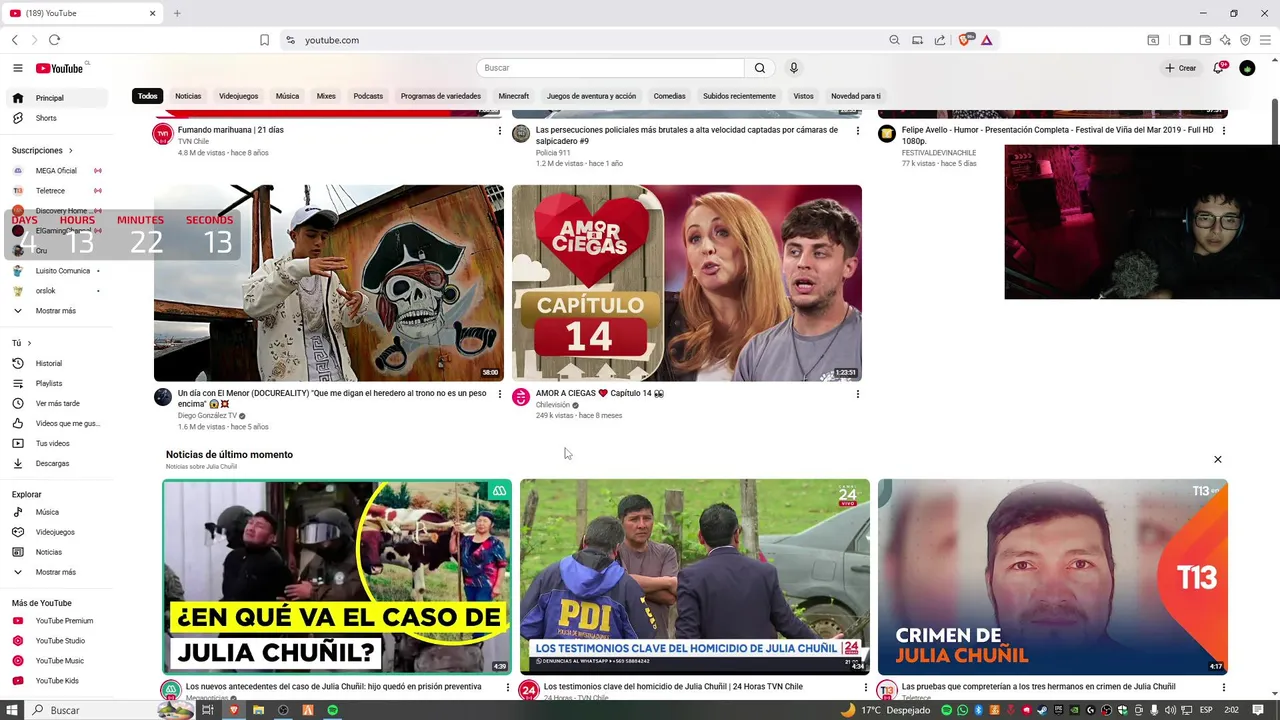Image resolution: width=1280 pixels, height=720 pixels.
Task: Expand Mostrar más under subscriptions
Action: pos(56,311)
